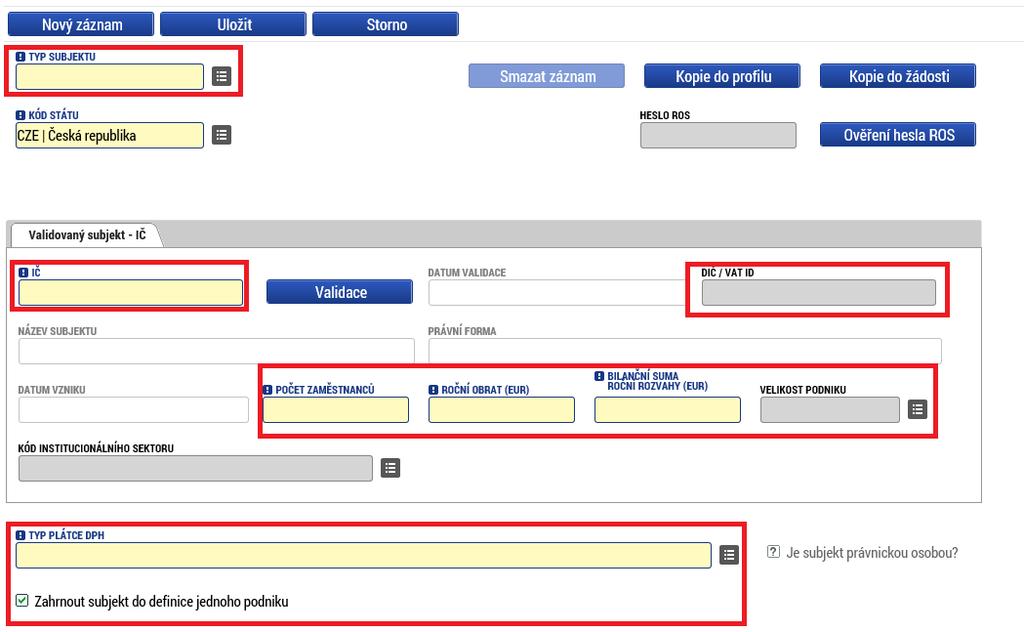This screenshot has width=1024, height=632.
Task: Open the Typ plátce DPH list icon
Action: 729,555
